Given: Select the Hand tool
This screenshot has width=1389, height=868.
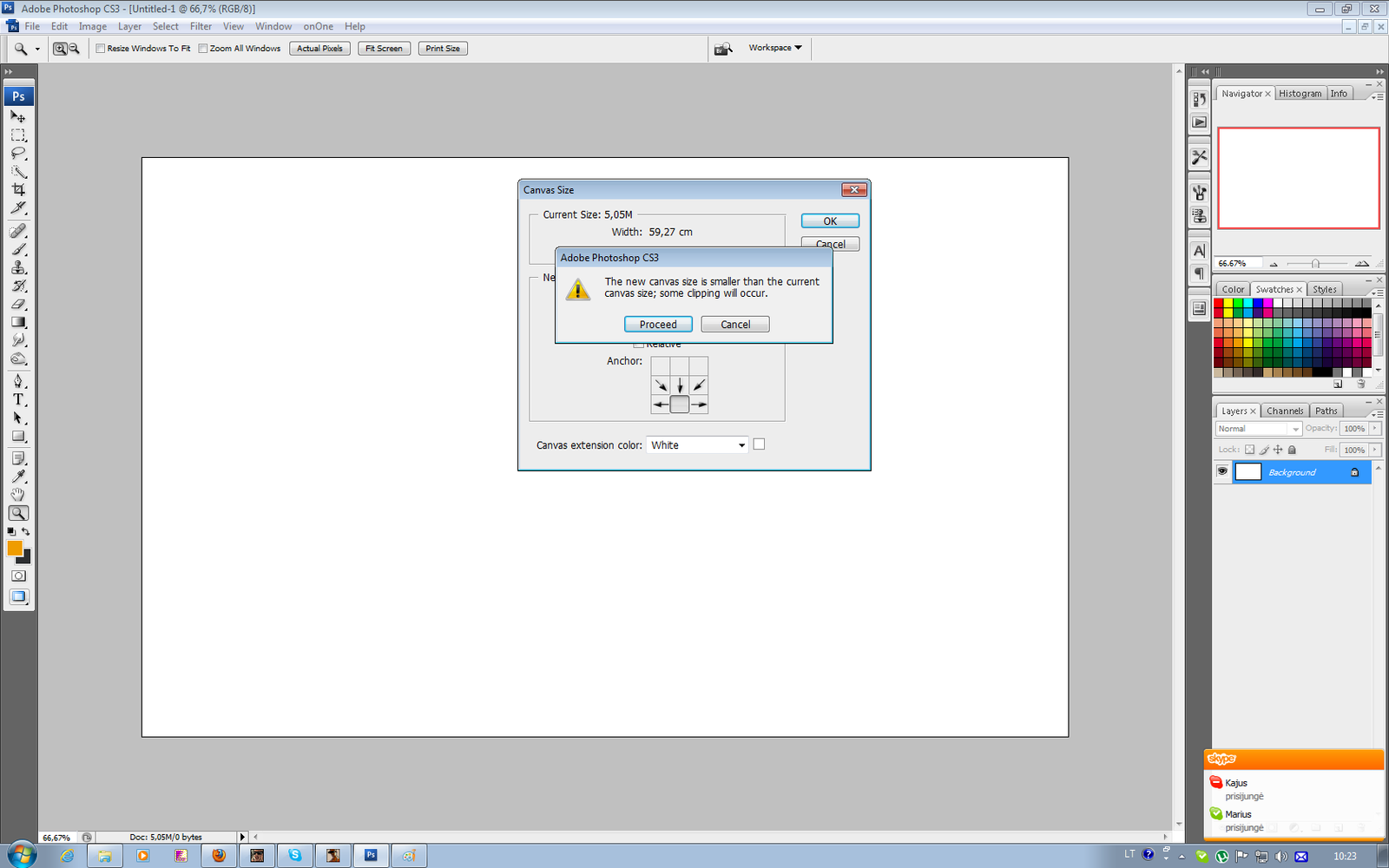Looking at the screenshot, I should tap(18, 495).
